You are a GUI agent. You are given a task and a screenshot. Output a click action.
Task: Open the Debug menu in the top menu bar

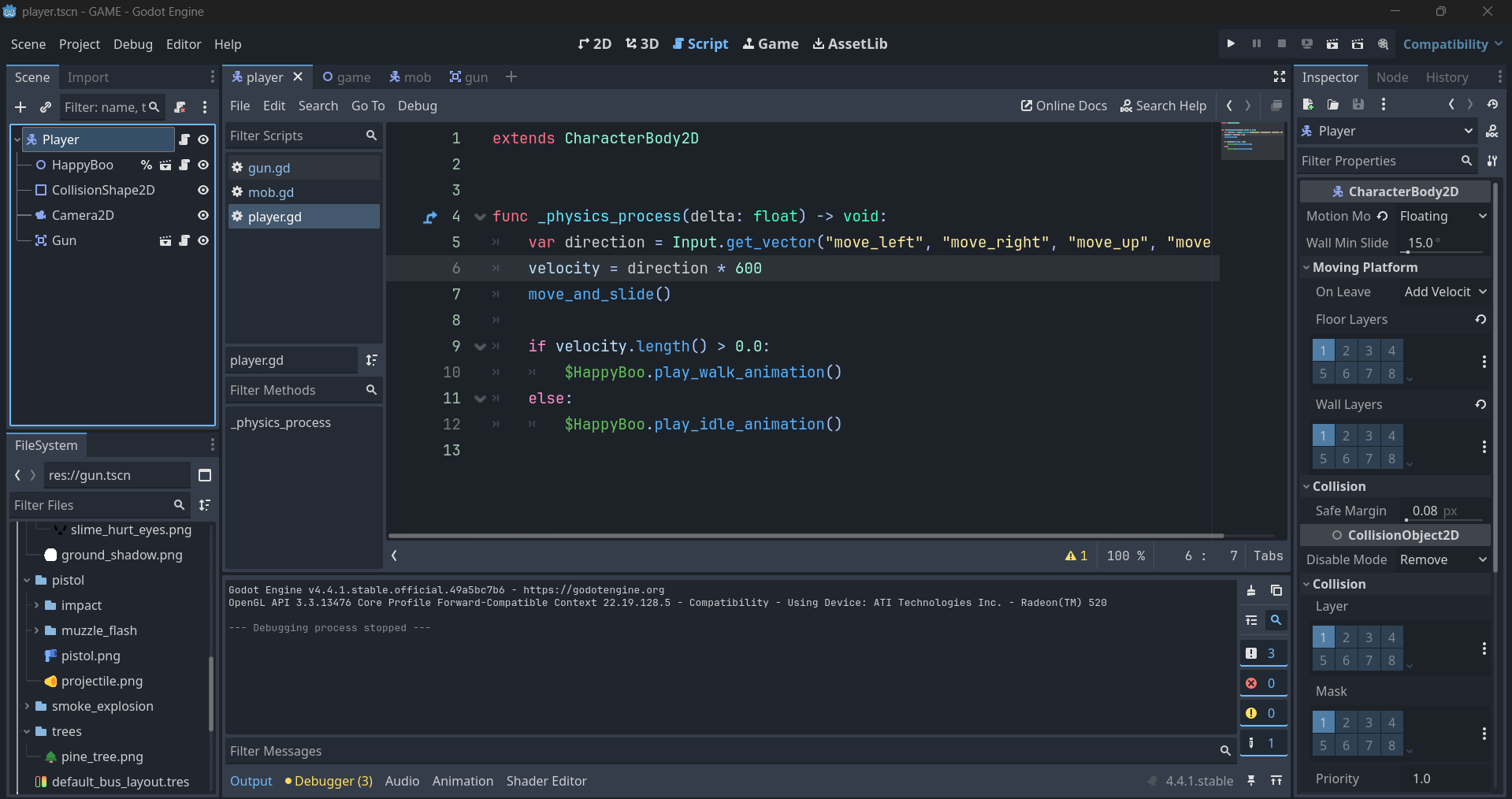132,44
